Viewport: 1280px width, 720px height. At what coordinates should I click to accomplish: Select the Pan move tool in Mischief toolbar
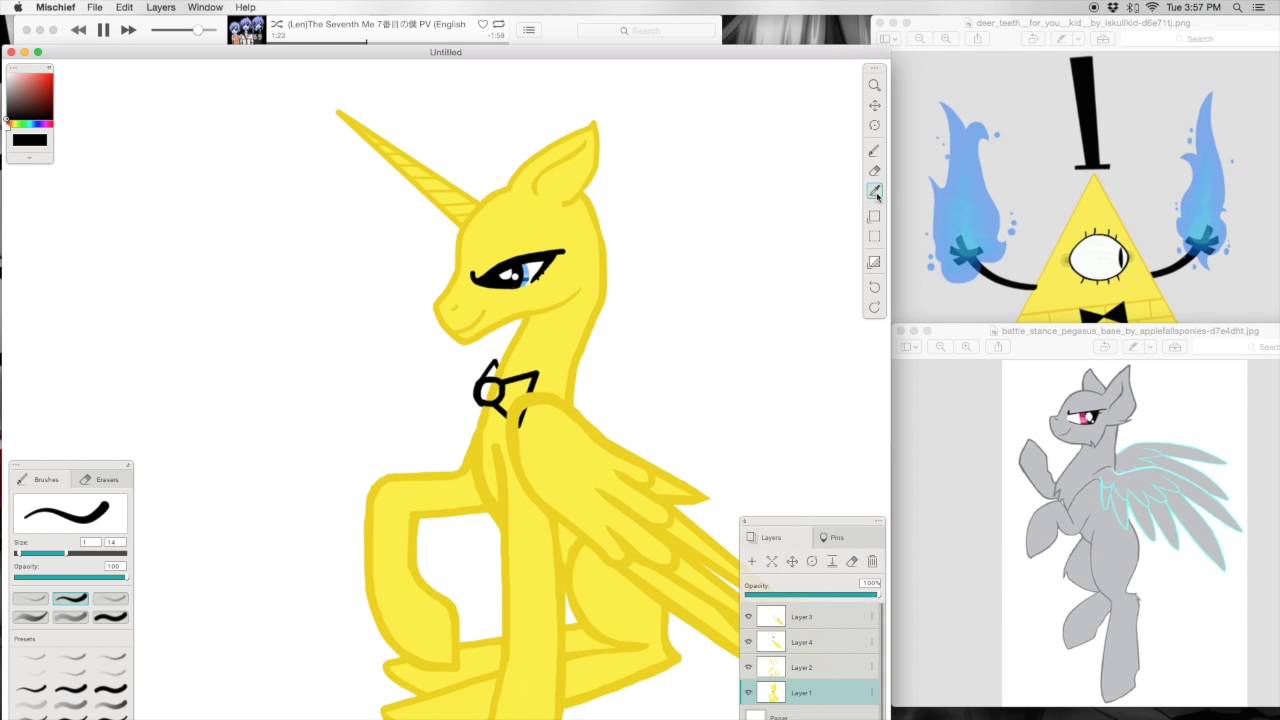pos(874,105)
